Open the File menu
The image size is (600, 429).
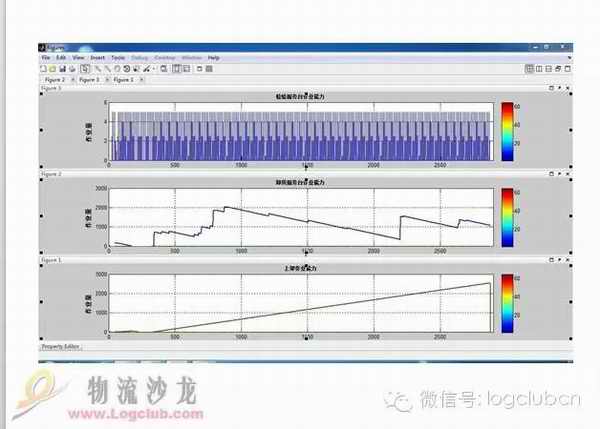point(45,57)
